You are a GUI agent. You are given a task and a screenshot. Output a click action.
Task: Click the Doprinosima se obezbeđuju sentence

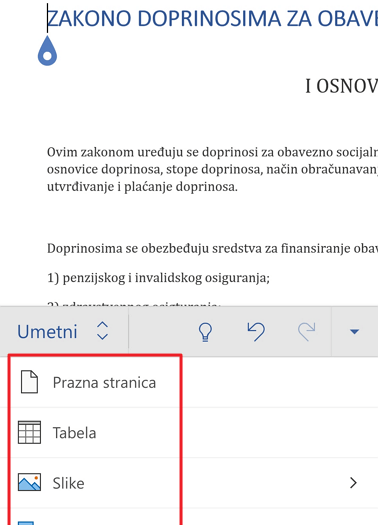(212, 248)
